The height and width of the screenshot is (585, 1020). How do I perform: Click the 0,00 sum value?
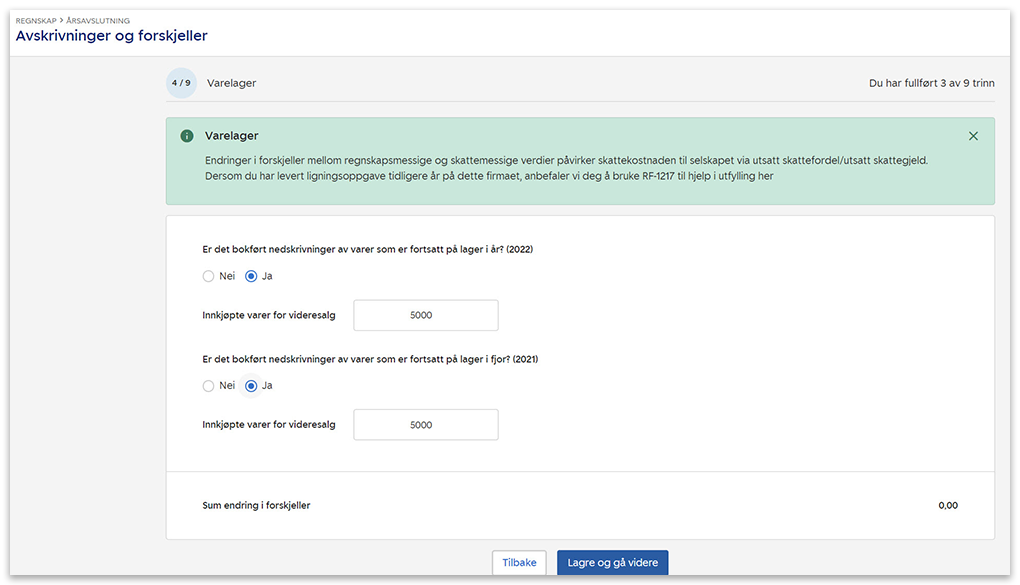click(947, 506)
